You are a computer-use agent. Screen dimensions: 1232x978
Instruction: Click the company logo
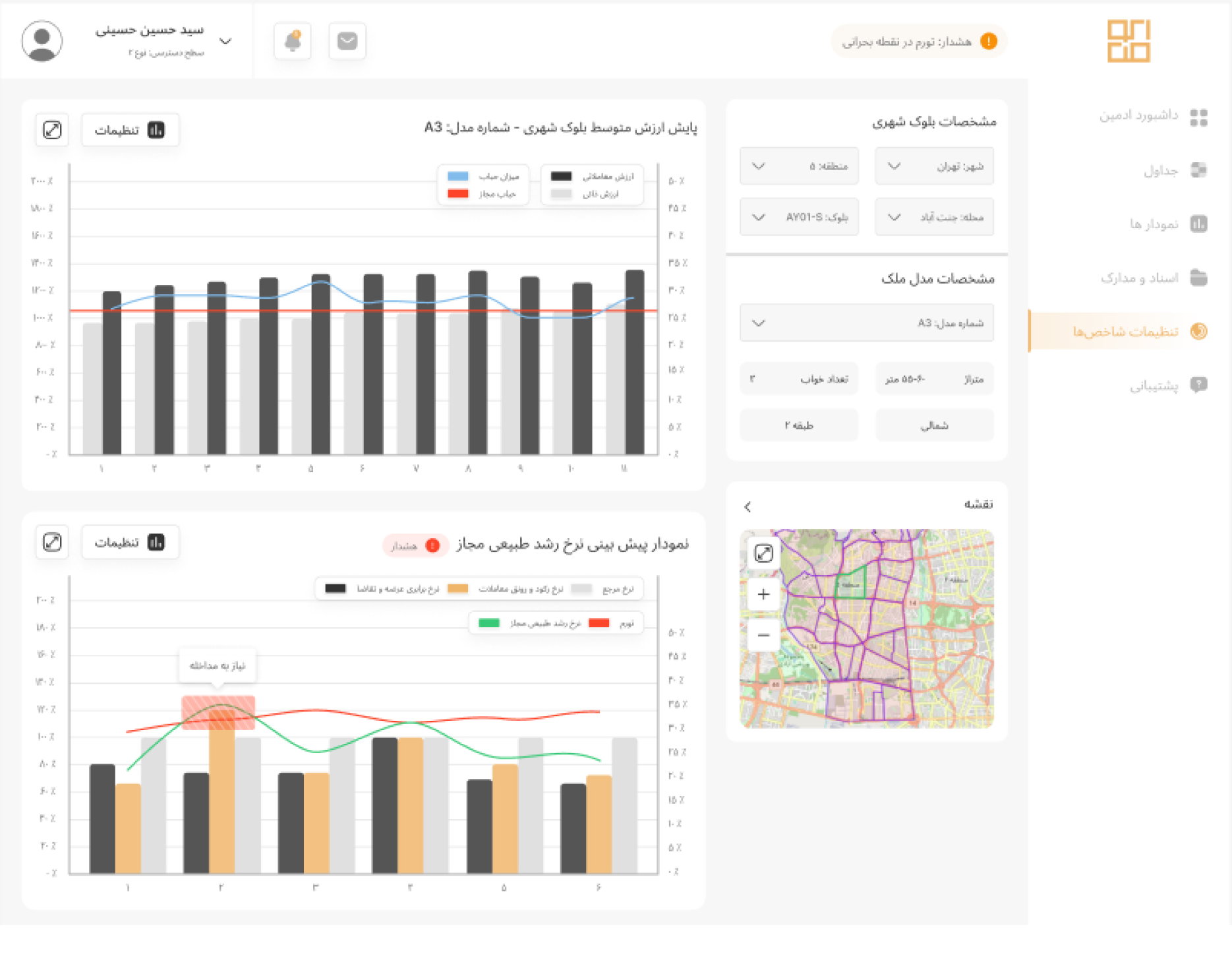tap(1129, 41)
